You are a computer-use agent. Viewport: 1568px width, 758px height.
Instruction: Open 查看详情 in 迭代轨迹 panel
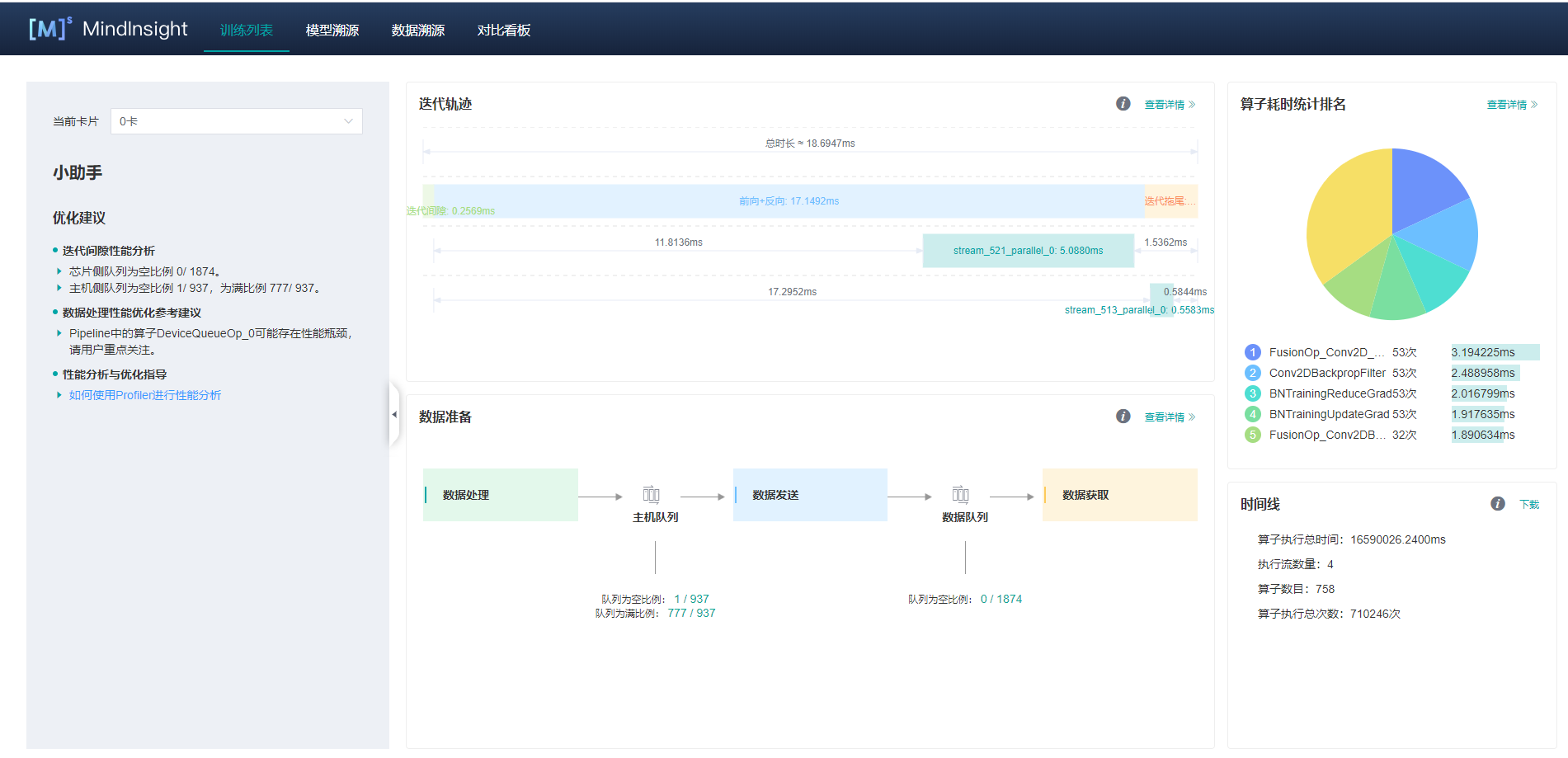click(1169, 105)
